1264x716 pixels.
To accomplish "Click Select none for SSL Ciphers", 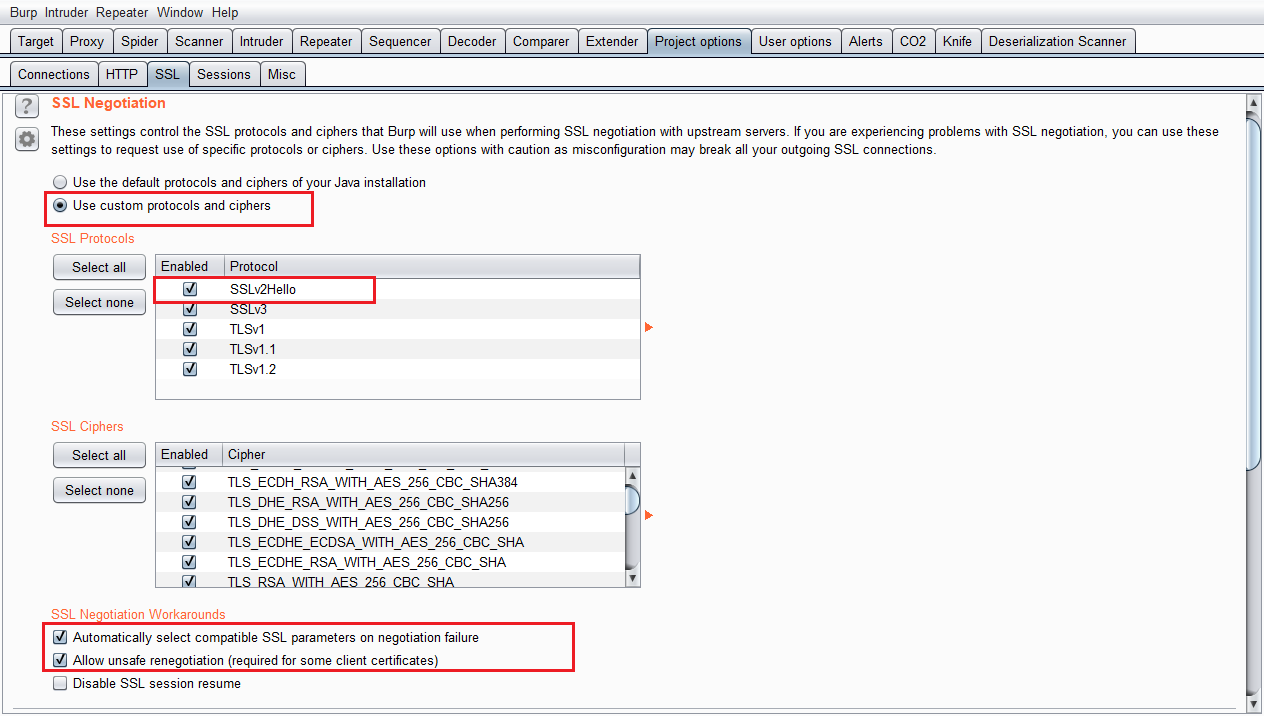I will (99, 490).
